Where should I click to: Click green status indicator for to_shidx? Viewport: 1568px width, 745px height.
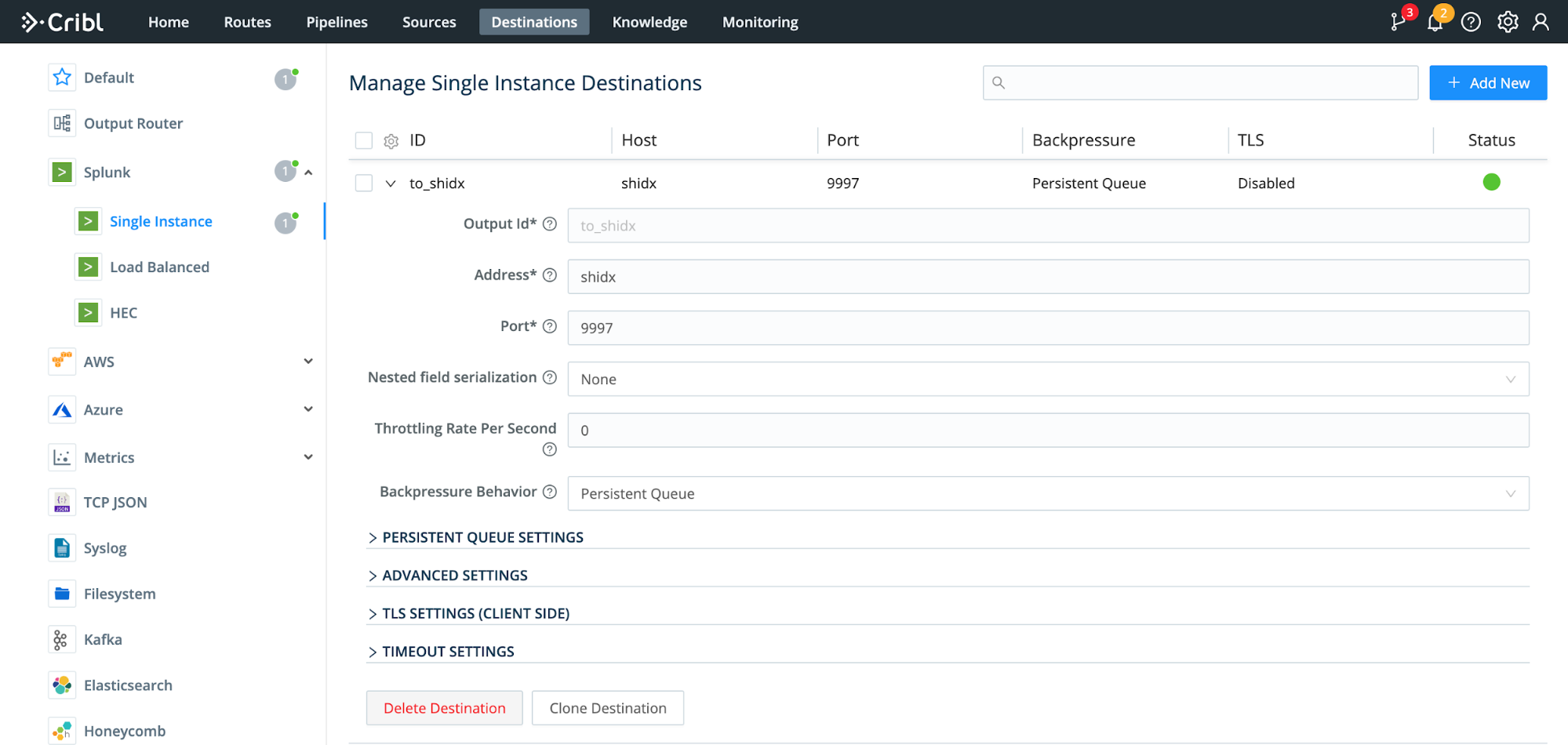[1491, 182]
